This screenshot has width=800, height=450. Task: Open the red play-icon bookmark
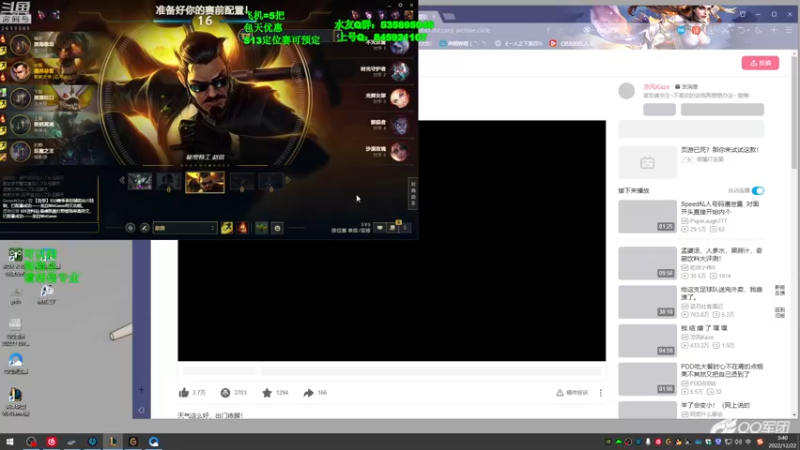[x=553, y=43]
